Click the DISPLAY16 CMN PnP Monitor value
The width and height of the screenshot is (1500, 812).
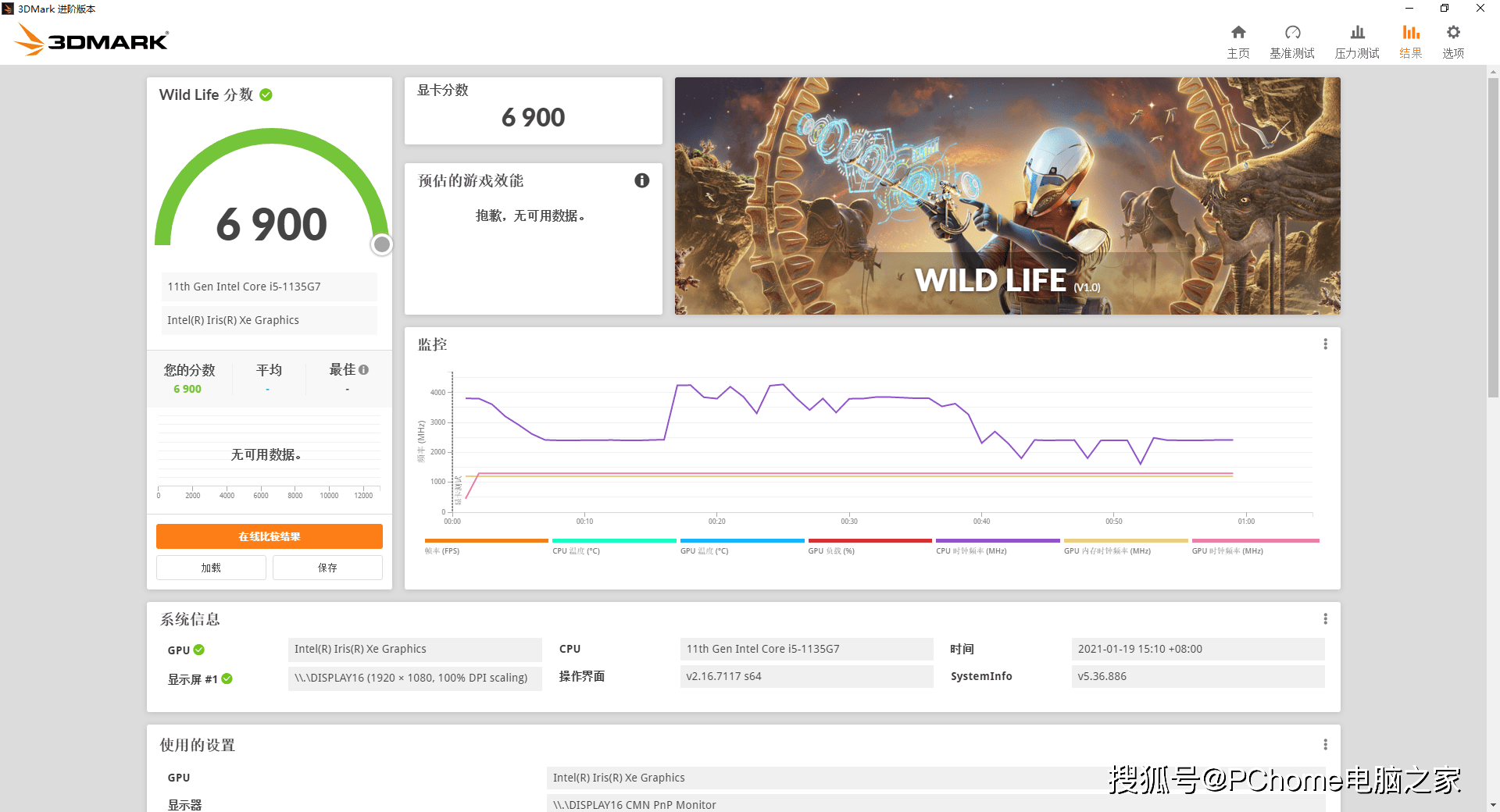point(936,804)
